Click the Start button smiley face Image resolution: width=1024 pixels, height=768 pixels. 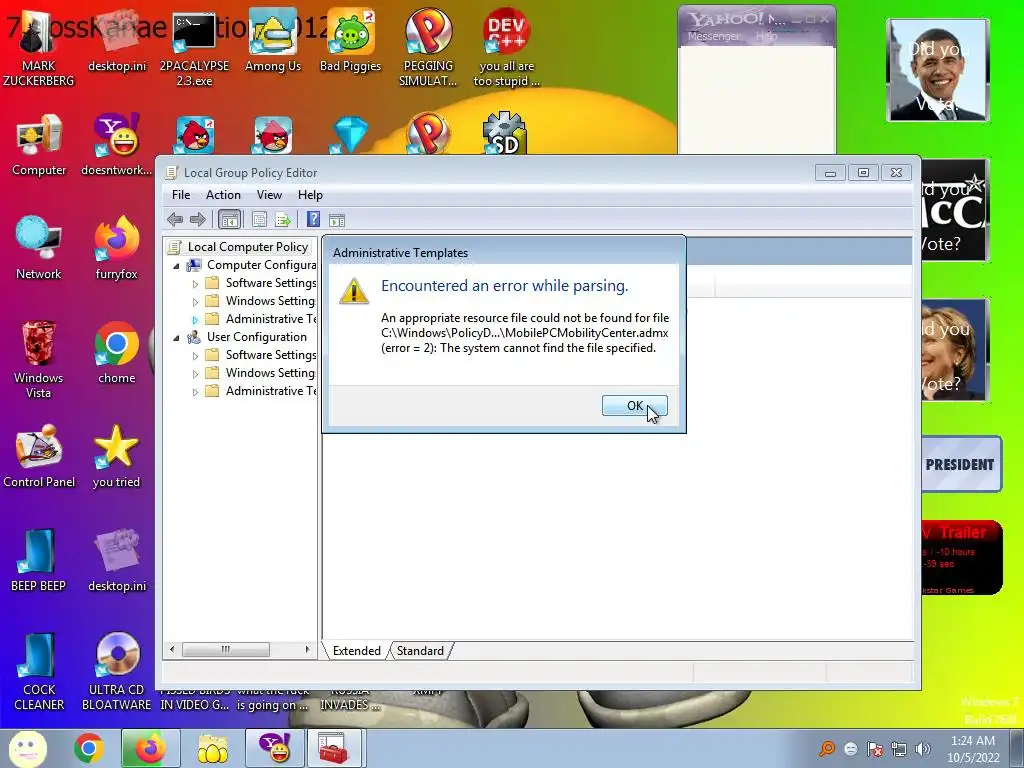point(27,748)
